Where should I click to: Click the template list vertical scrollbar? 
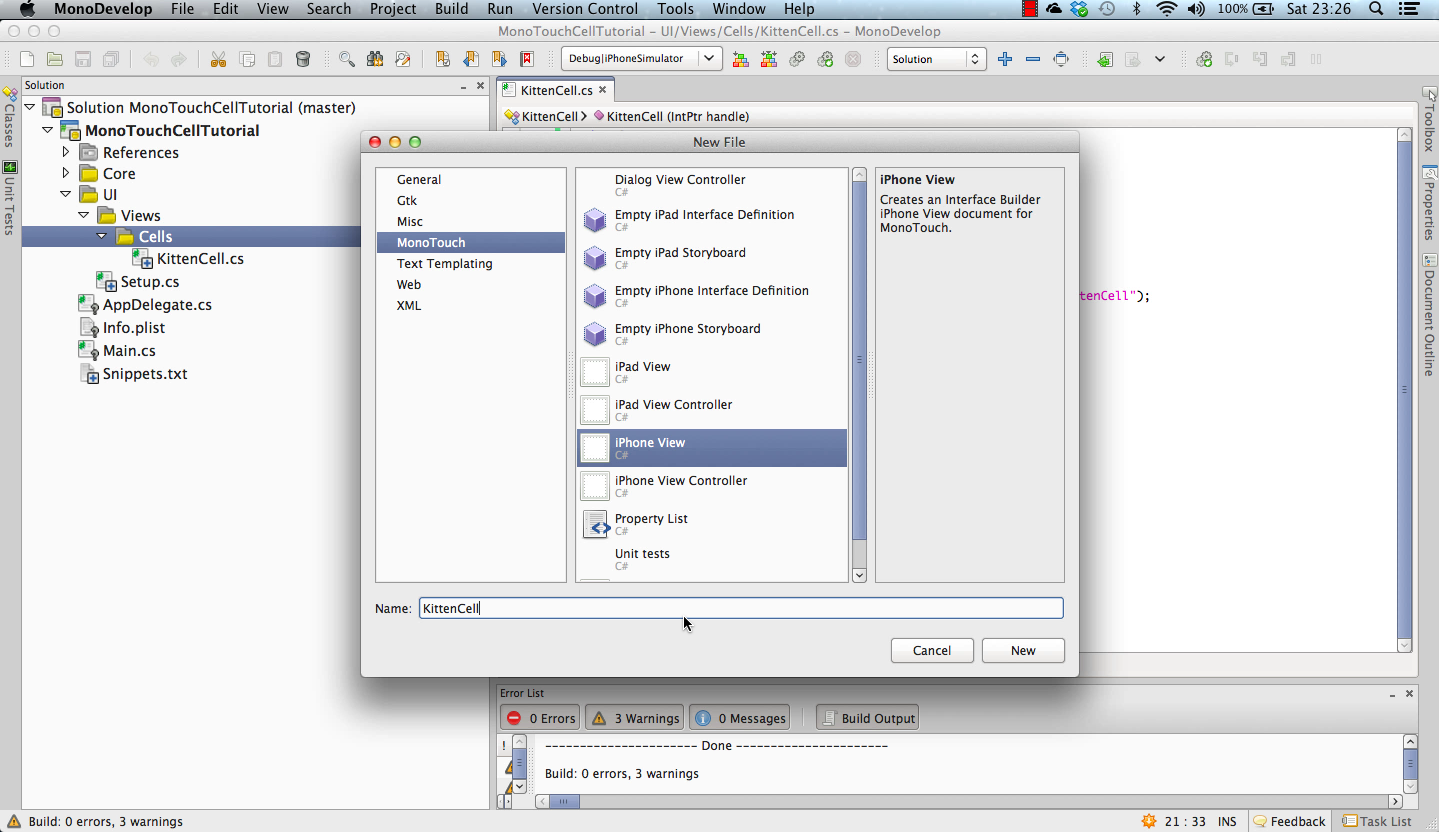click(859, 375)
